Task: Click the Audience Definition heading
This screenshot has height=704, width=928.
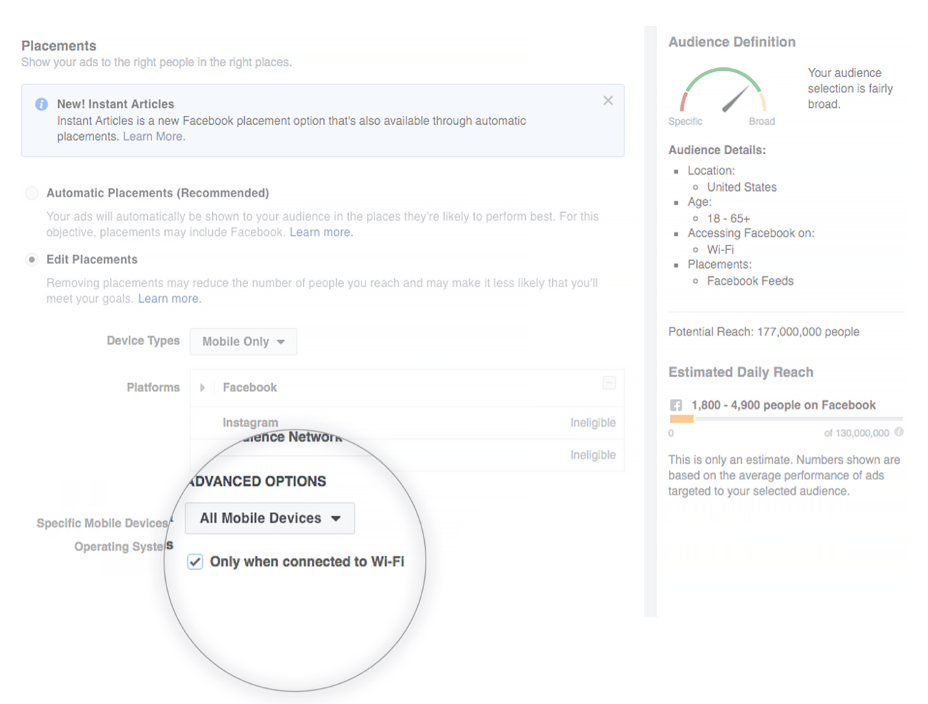Action: click(x=732, y=42)
